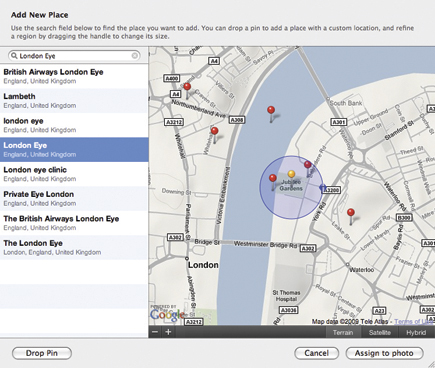Switch map view to Hybrid

[x=416, y=332]
